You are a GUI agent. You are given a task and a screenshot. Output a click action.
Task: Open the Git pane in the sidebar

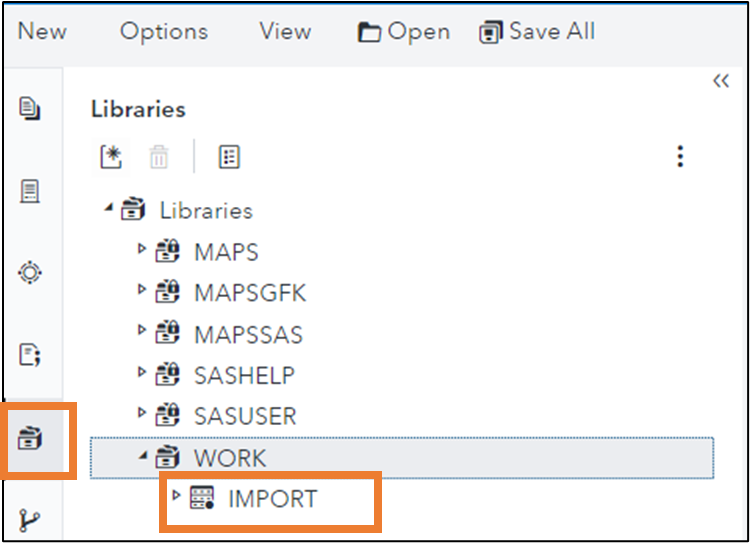pyautogui.click(x=30, y=520)
